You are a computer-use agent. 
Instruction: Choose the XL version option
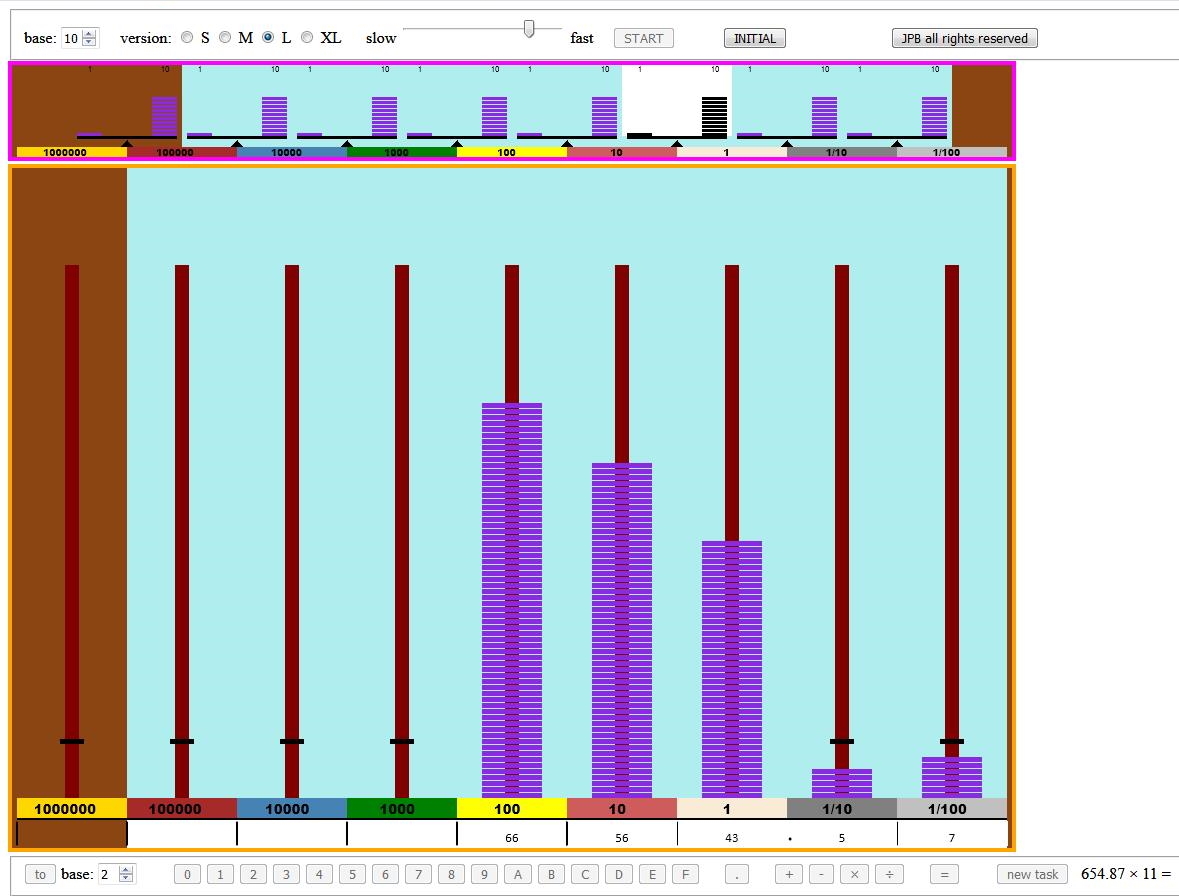pyautogui.click(x=307, y=38)
